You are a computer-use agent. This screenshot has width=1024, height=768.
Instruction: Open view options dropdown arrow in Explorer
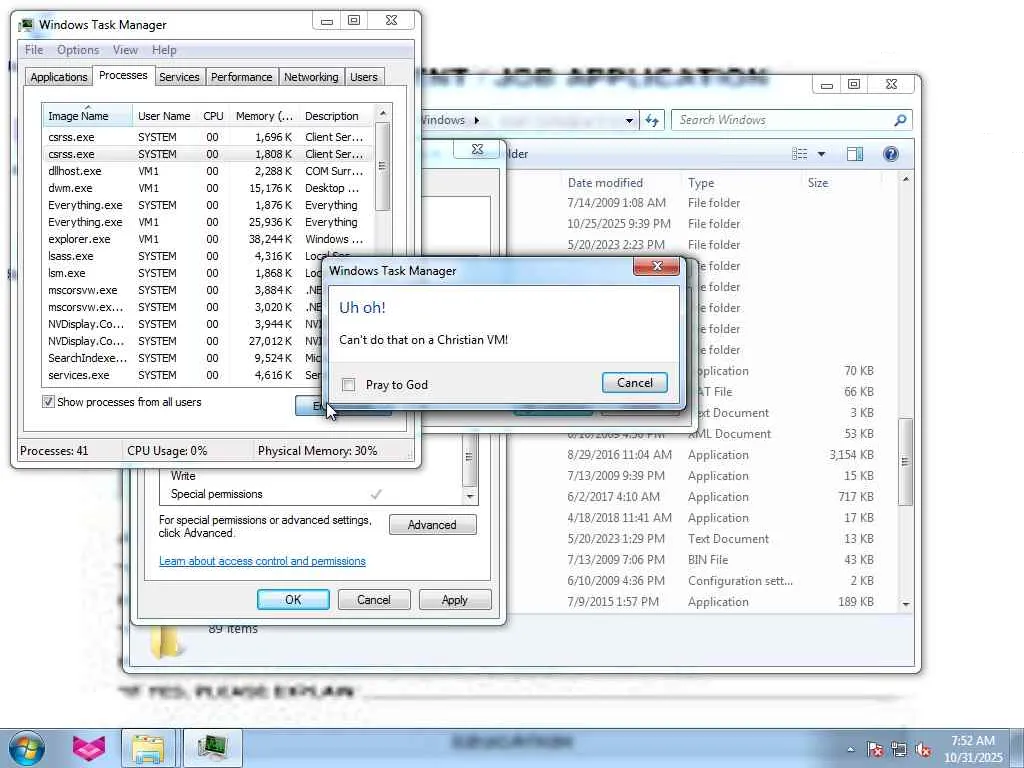[822, 154]
